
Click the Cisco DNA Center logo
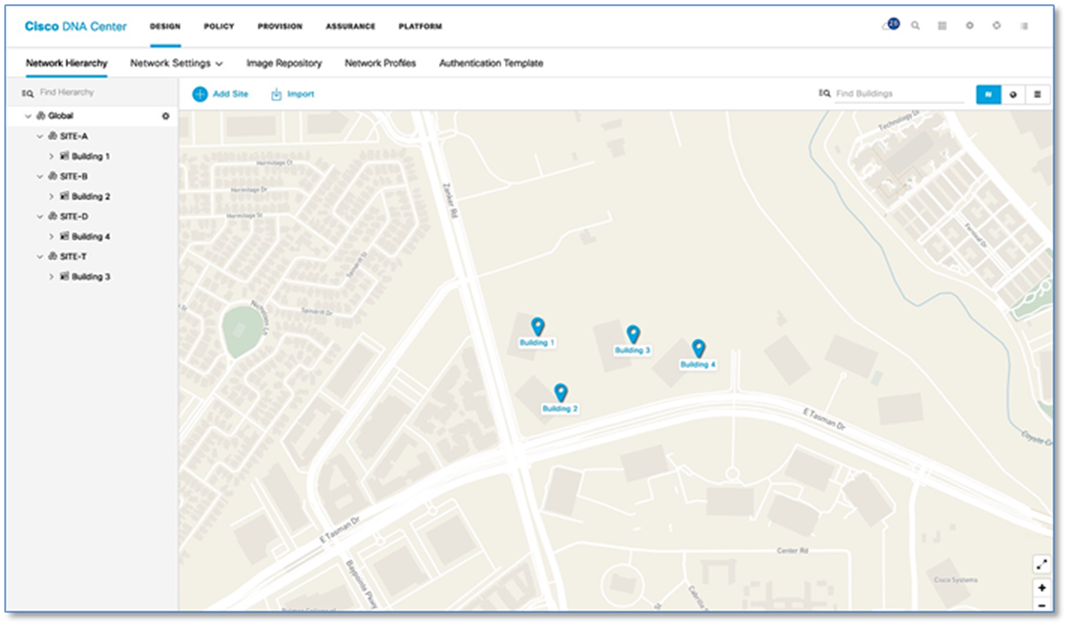(x=76, y=27)
